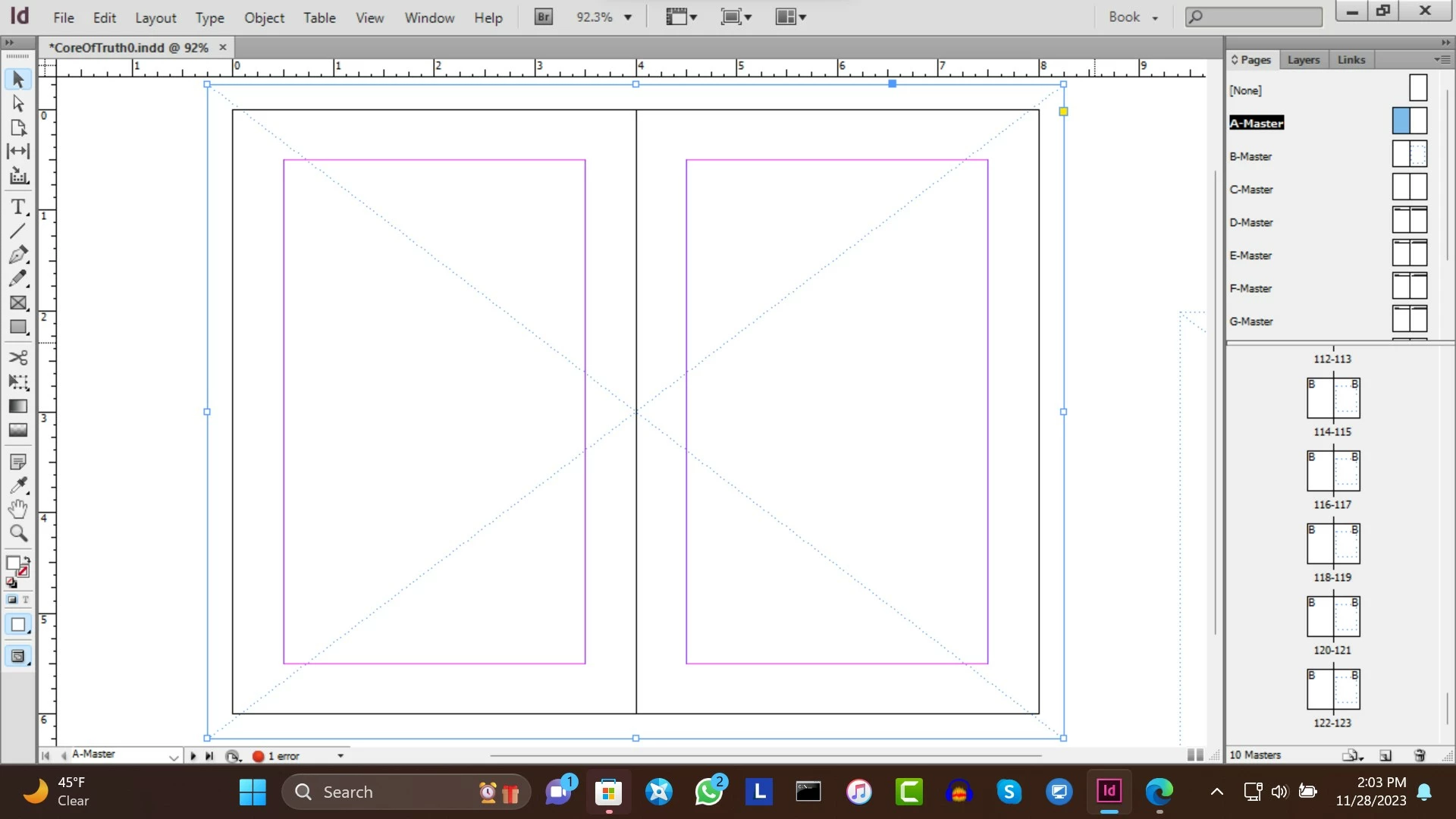Expand the page selector A-Master dropdown

pos(174,756)
